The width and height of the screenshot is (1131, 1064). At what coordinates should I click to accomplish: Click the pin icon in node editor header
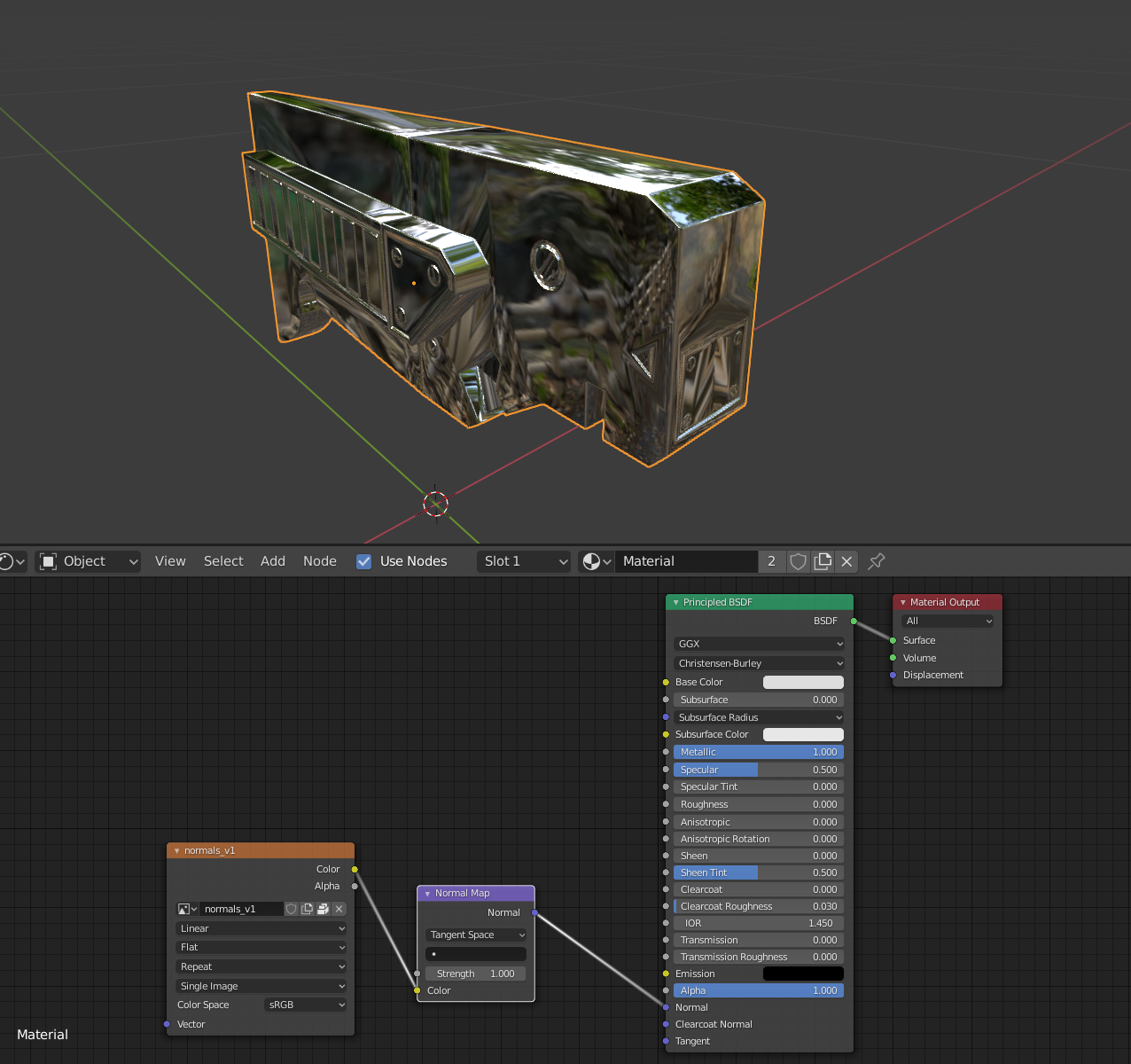[x=877, y=561]
